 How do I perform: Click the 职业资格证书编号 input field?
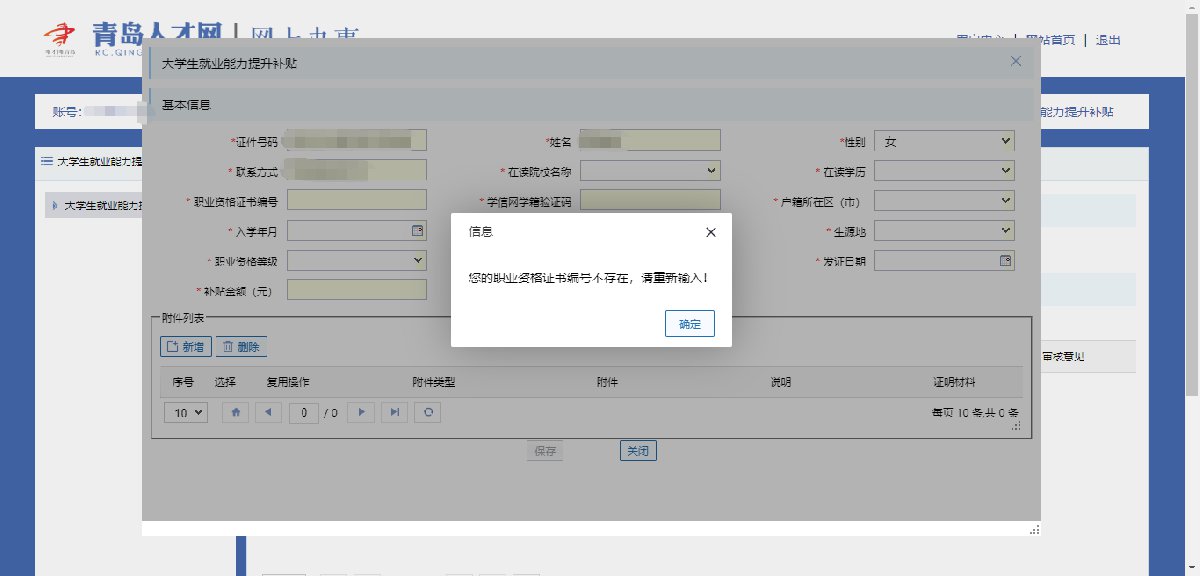coord(357,201)
